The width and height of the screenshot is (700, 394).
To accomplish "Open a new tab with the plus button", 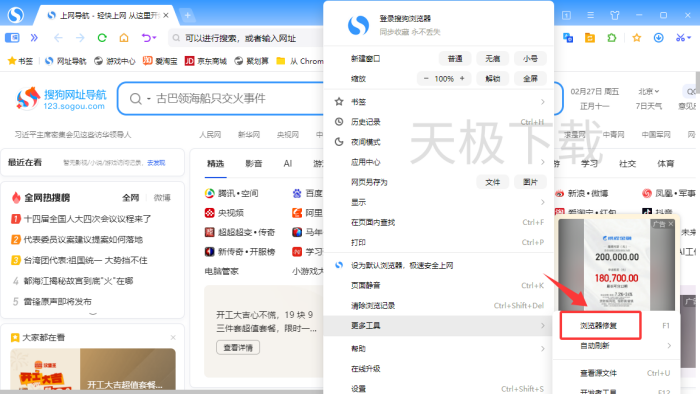I will 188,16.
